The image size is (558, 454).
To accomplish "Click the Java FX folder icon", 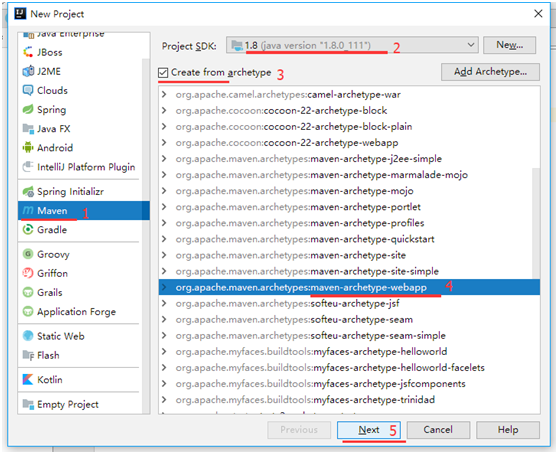I will tap(28, 128).
